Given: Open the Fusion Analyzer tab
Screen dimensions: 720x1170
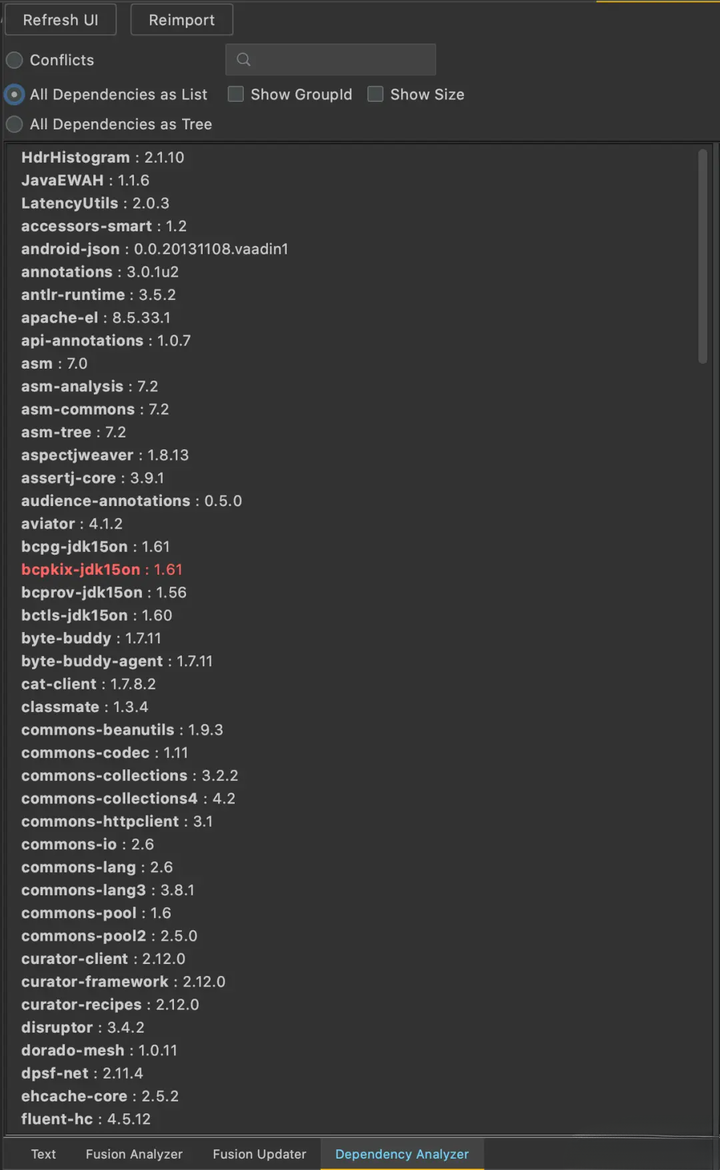Looking at the screenshot, I should pyautogui.click(x=134, y=1154).
